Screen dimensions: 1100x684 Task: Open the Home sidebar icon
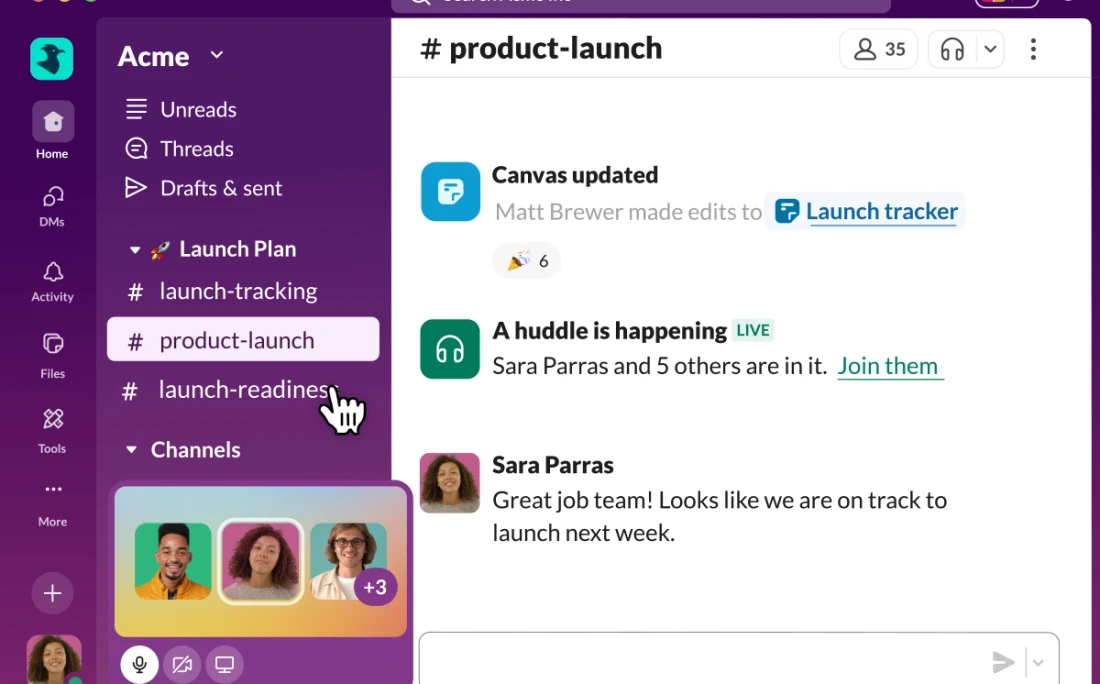tap(51, 120)
